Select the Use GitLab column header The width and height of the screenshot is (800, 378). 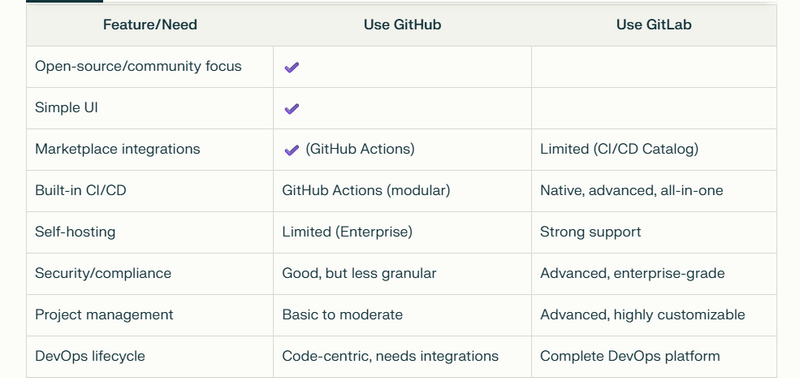point(654,24)
